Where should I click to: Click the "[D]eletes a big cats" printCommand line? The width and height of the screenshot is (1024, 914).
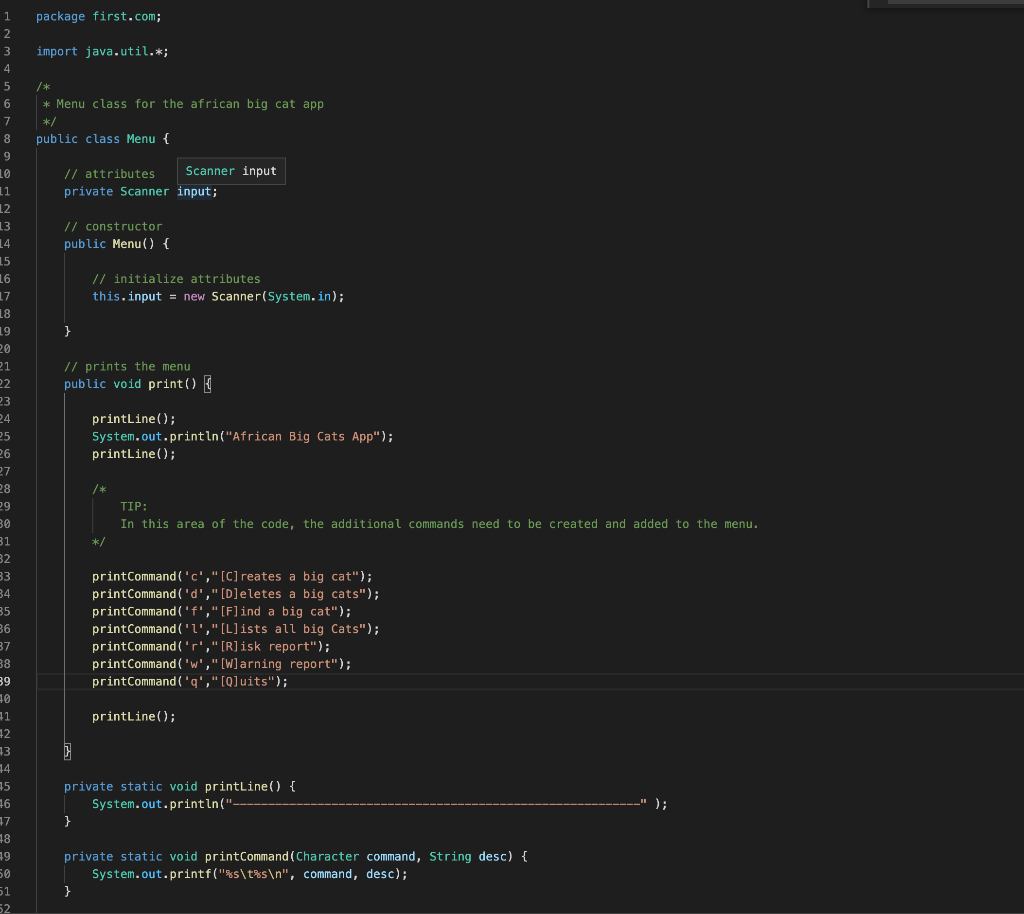point(236,594)
